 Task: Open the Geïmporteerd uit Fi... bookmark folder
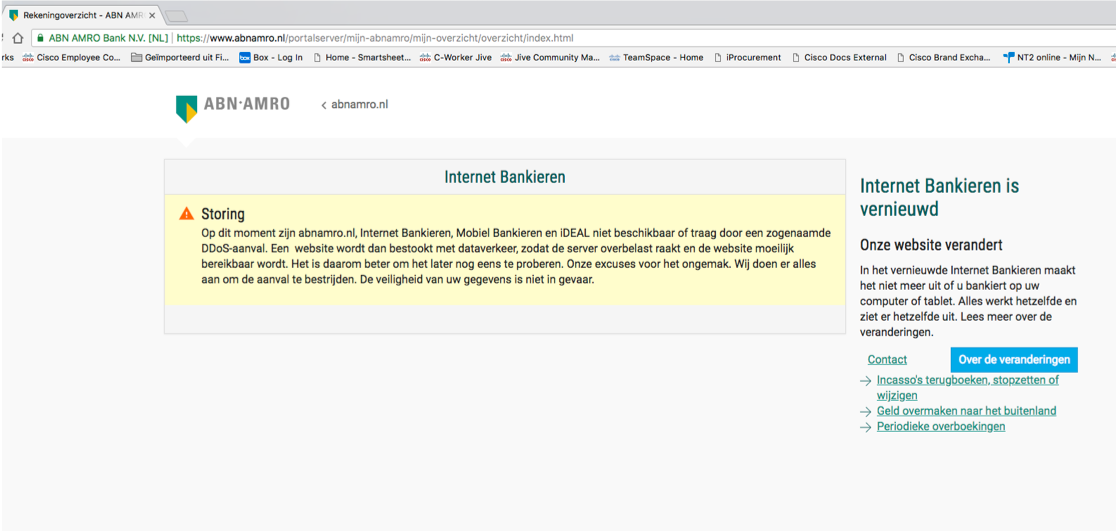(x=181, y=58)
